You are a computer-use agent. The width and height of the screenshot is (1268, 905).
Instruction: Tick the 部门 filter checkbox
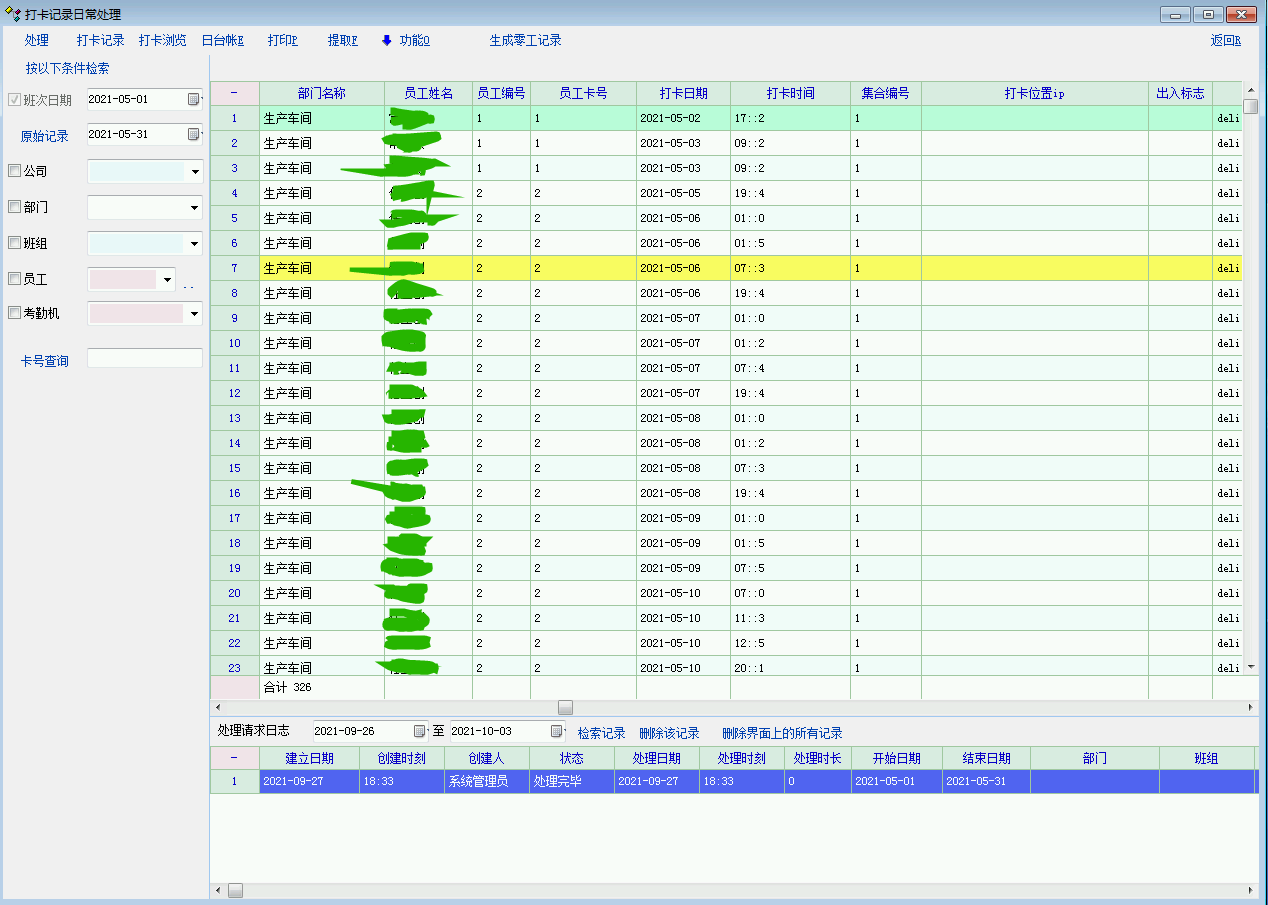[x=14, y=207]
